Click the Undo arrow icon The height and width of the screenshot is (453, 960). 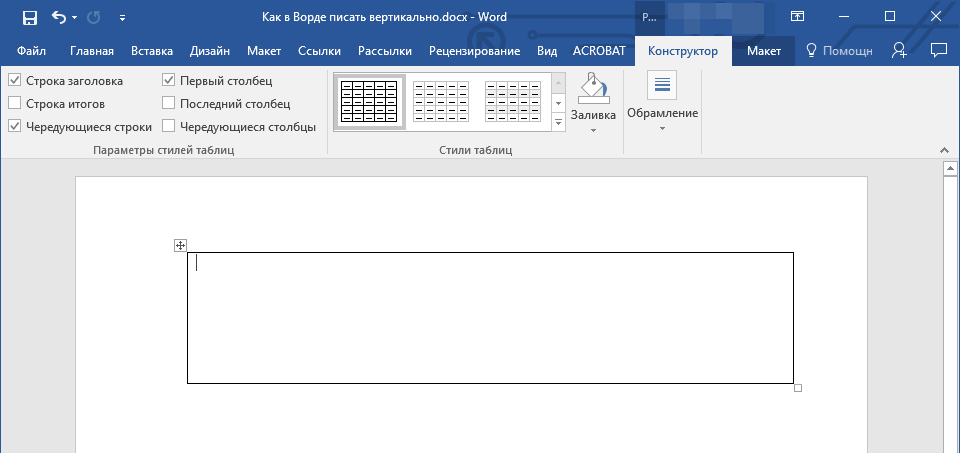(x=59, y=17)
